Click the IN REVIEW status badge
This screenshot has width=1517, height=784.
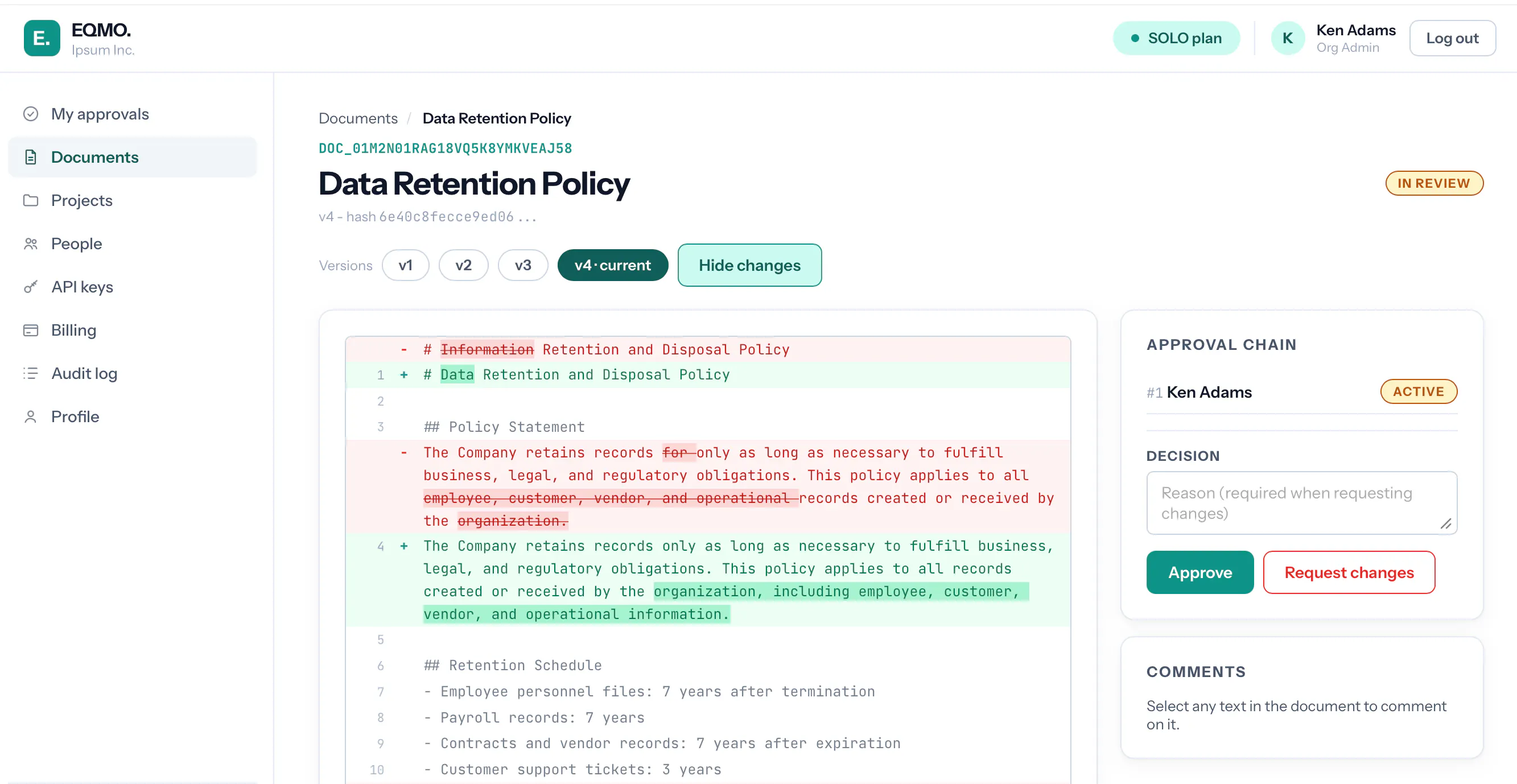pyautogui.click(x=1434, y=183)
